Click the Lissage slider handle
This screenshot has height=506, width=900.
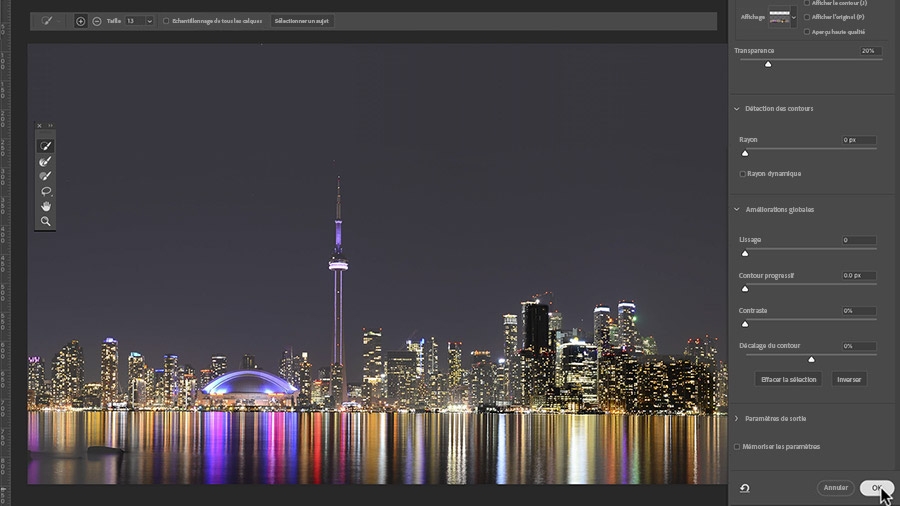click(x=745, y=253)
